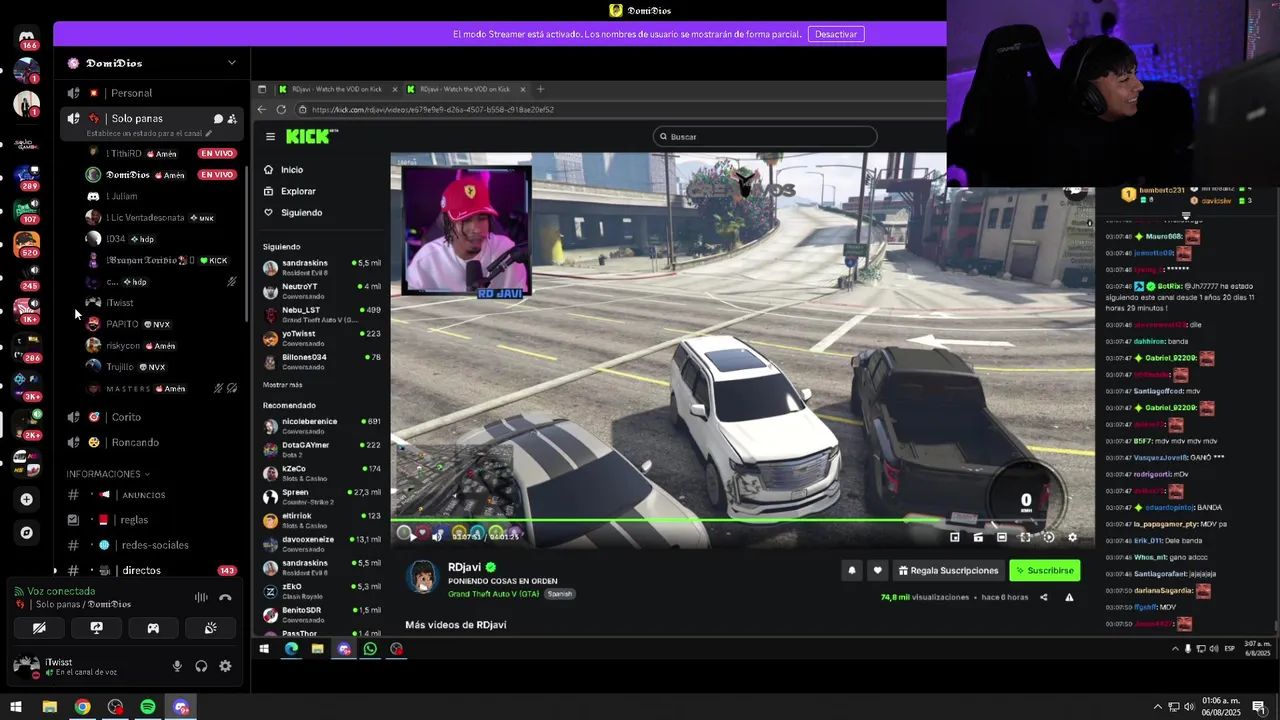Expand Mostrar más in Kick sidebar
The height and width of the screenshot is (720, 1280).
283,385
